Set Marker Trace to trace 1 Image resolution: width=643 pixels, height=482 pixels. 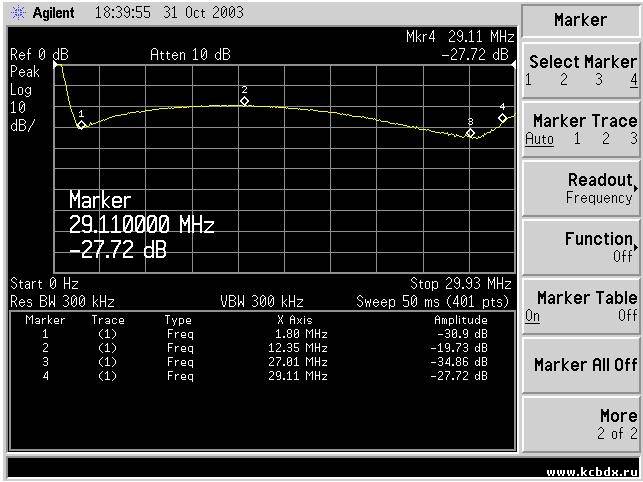pyautogui.click(x=577, y=139)
